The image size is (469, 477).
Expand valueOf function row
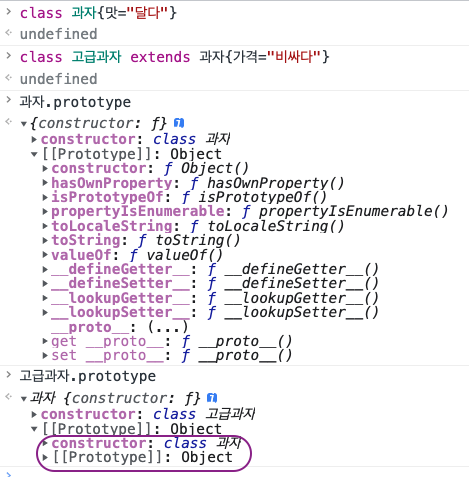pos(45,255)
